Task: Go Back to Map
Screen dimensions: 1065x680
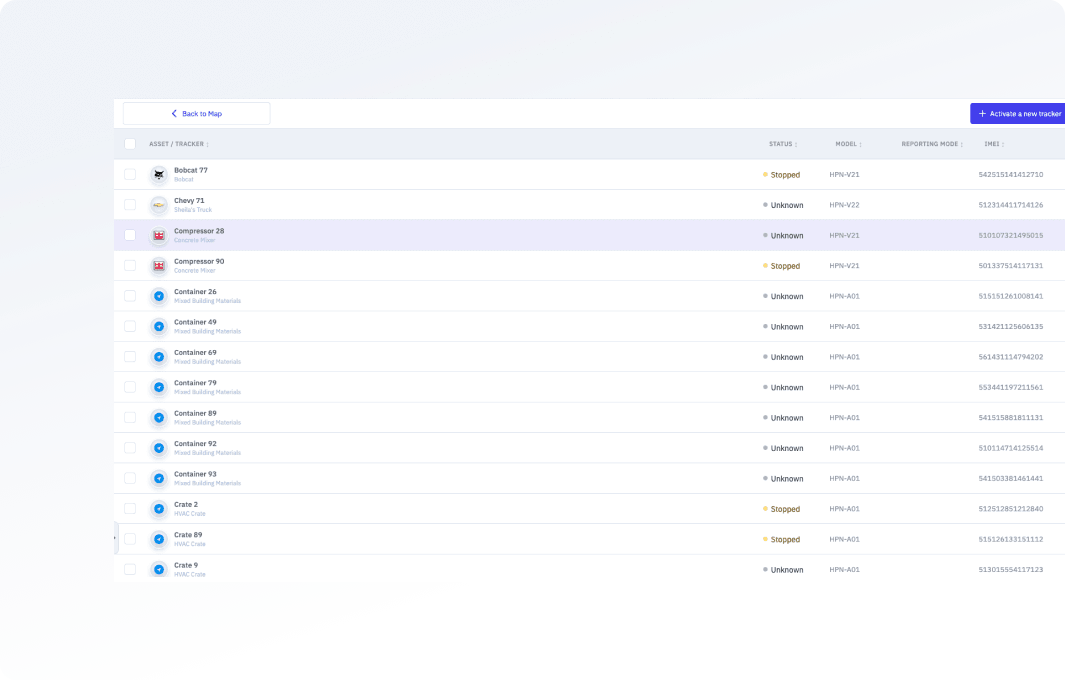Action: click(x=196, y=113)
